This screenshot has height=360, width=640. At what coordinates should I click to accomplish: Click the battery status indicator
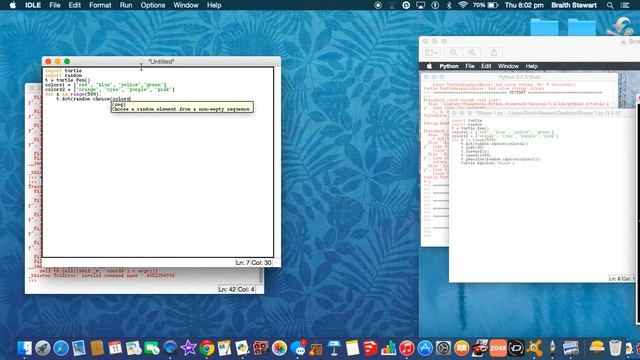pos(486,5)
